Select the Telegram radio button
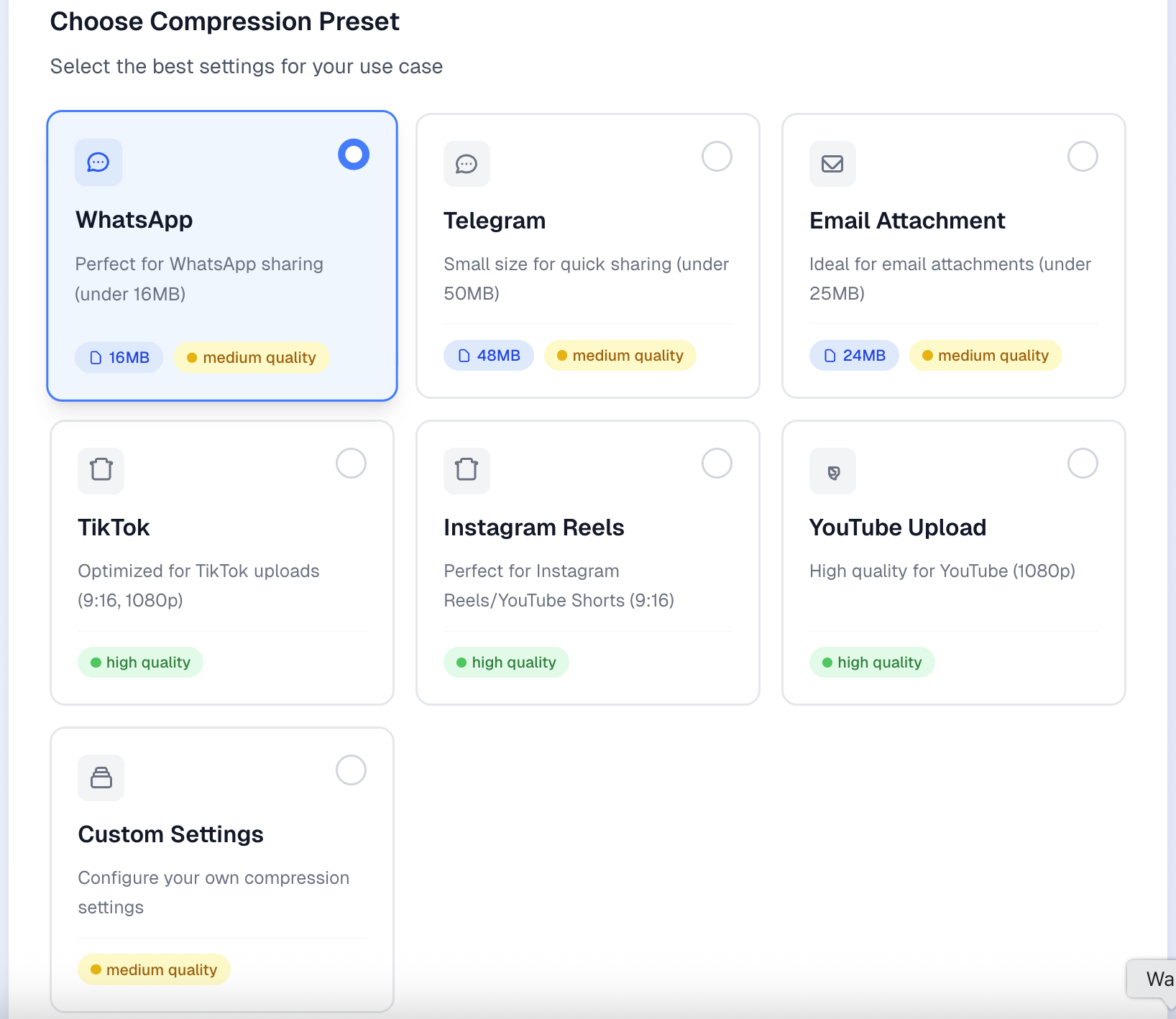The width and height of the screenshot is (1176, 1019). (717, 156)
